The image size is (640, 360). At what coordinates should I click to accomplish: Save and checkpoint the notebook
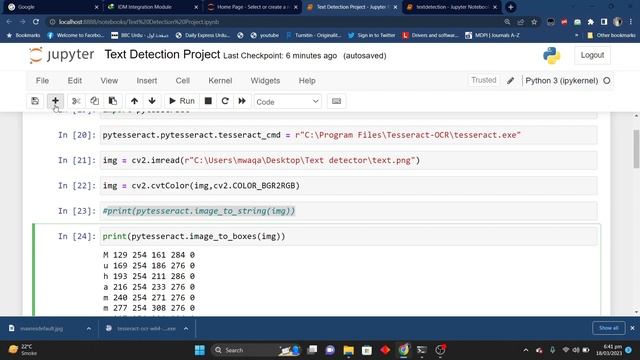click(x=35, y=101)
